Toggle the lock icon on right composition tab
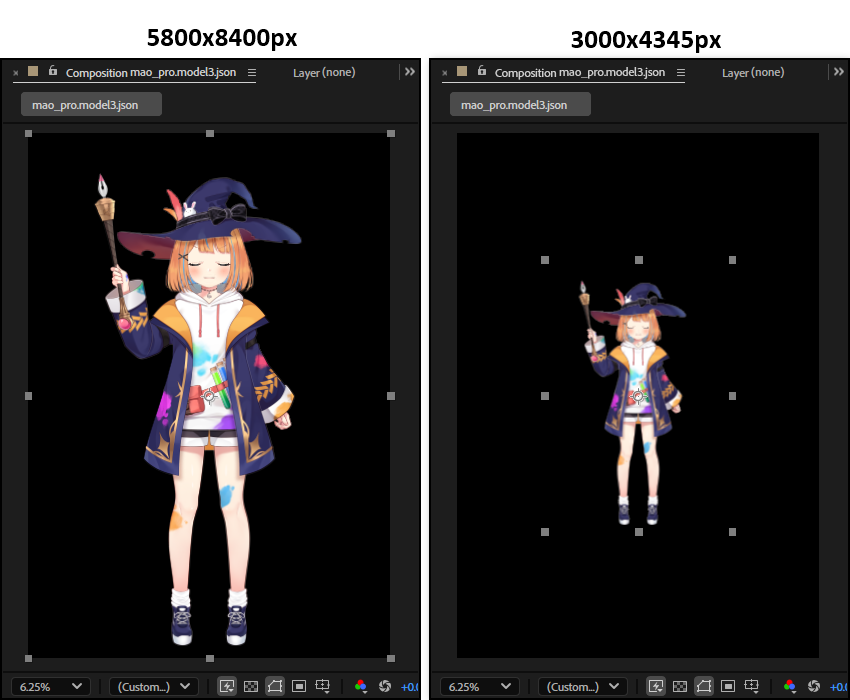The height and width of the screenshot is (700, 850). (481, 70)
